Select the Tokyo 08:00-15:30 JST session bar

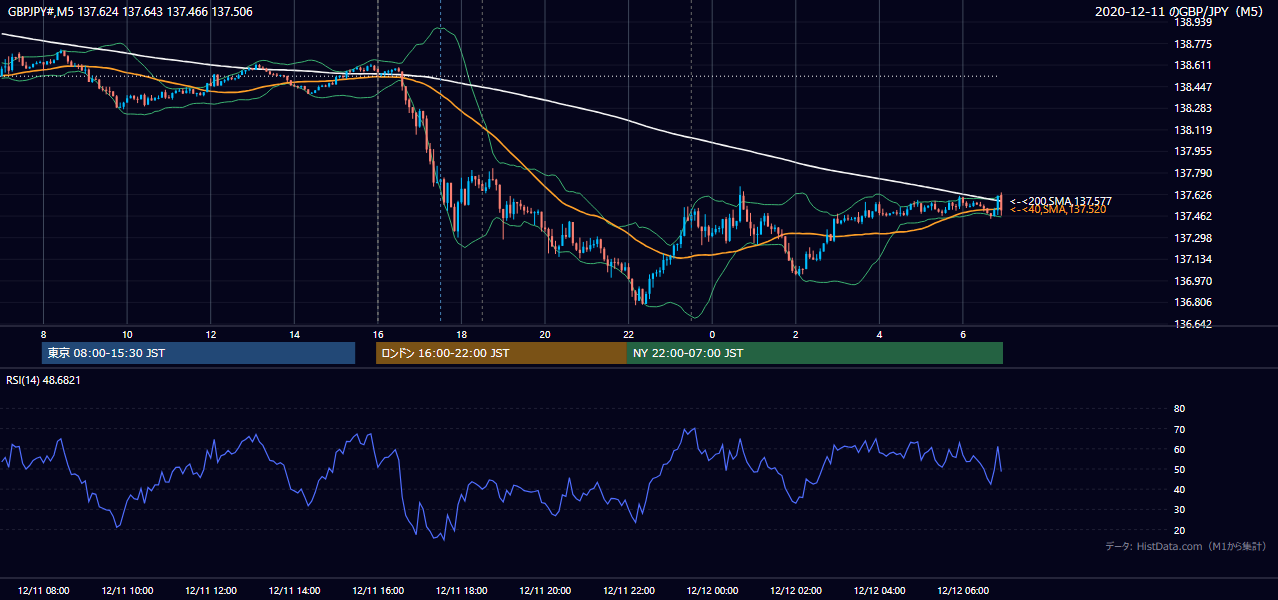pyautogui.click(x=199, y=353)
